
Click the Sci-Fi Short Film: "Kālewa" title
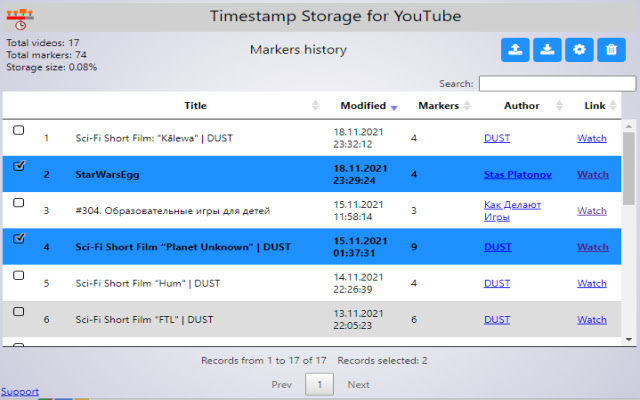154,138
